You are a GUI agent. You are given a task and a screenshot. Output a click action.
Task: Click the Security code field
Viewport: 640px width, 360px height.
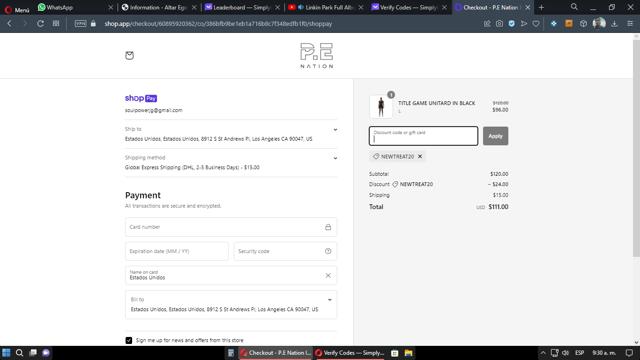pyautogui.click(x=285, y=251)
